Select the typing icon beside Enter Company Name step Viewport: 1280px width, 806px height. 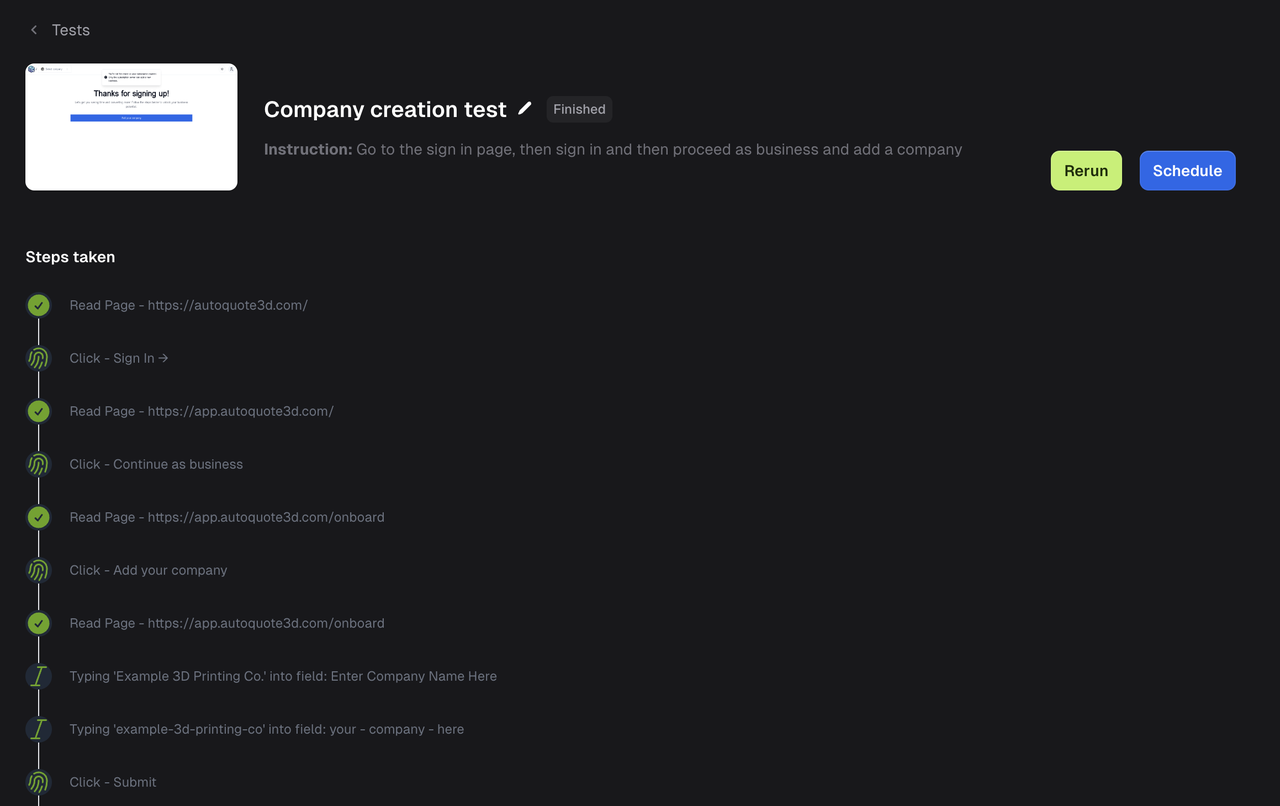(38, 676)
